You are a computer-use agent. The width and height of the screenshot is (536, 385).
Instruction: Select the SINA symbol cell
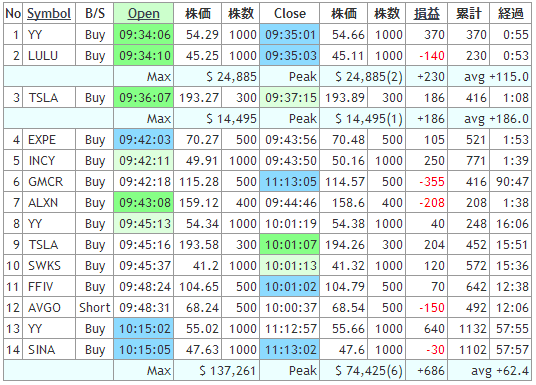point(49,350)
